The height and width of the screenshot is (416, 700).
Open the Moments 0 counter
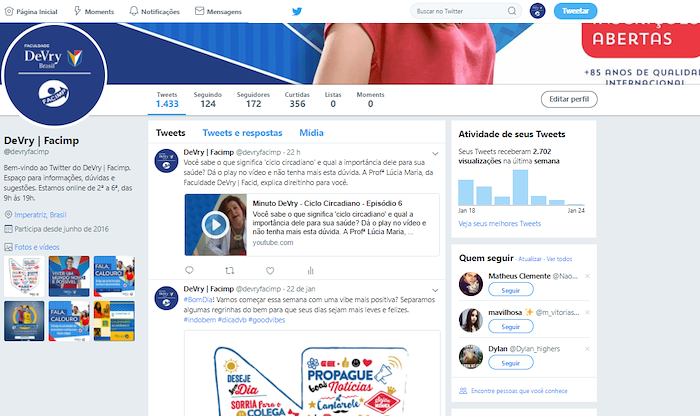(x=370, y=100)
